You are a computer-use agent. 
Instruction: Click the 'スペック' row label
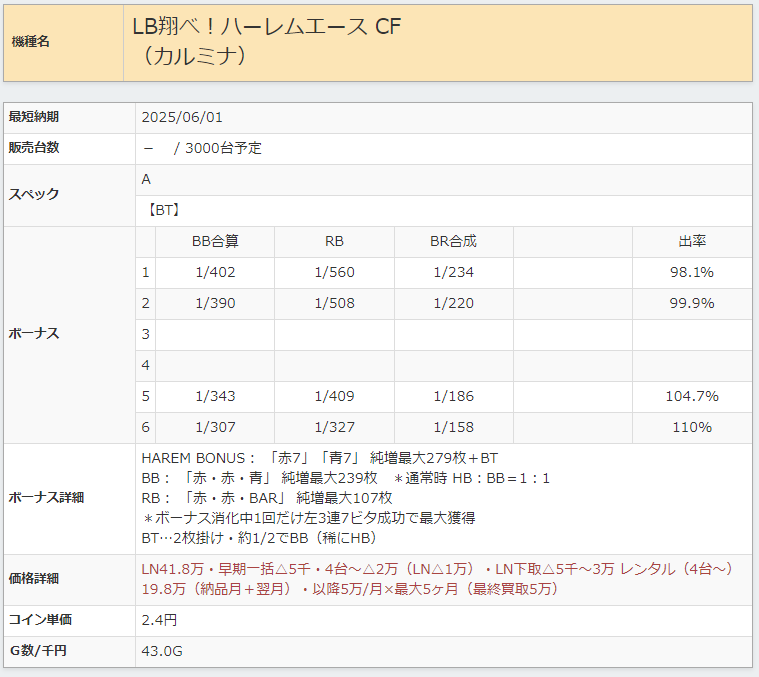click(33, 194)
